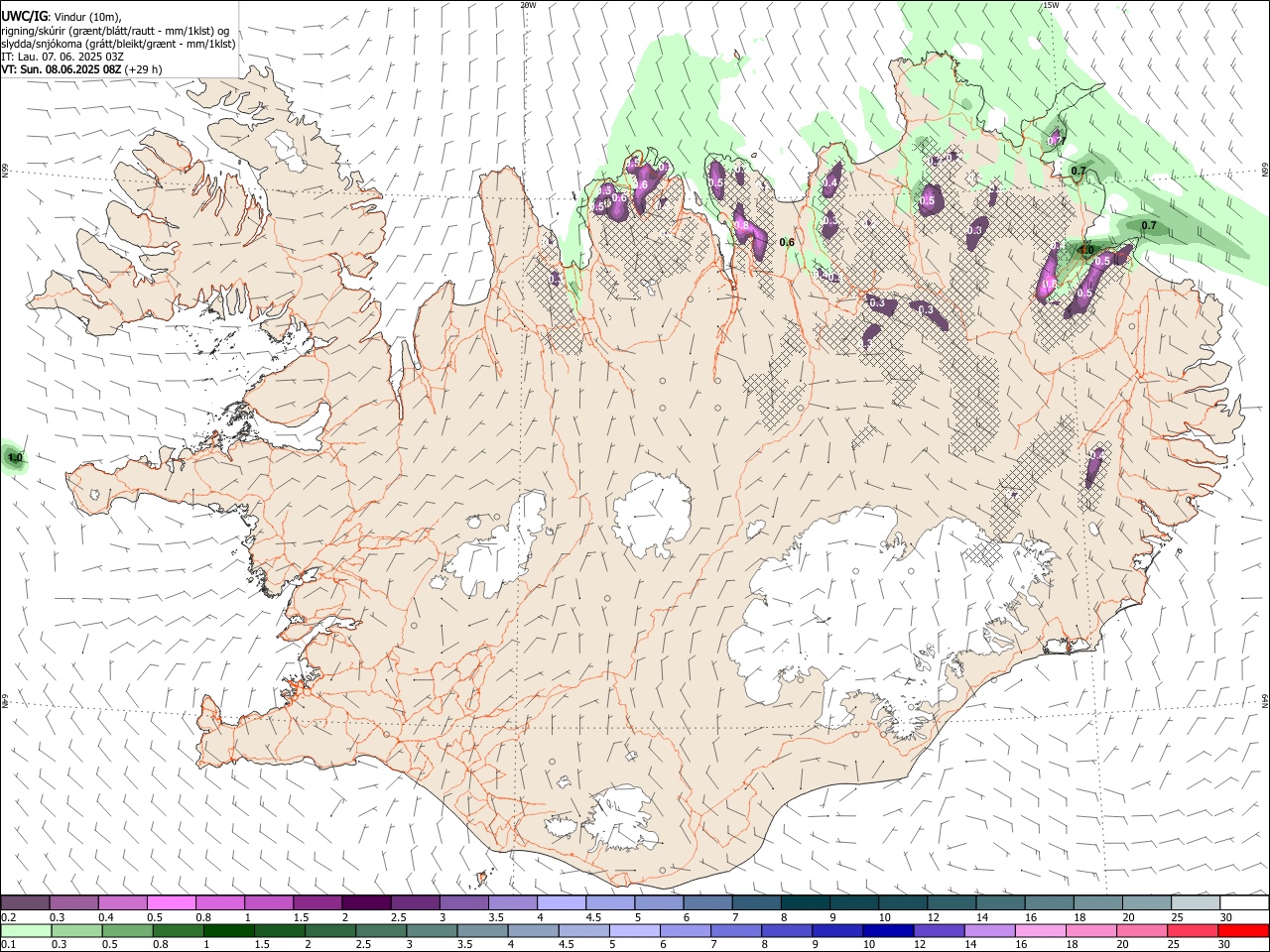1270x952 pixels.
Task: Click the light lavender 4 swatch, upper legend row
Action: [x=561, y=903]
